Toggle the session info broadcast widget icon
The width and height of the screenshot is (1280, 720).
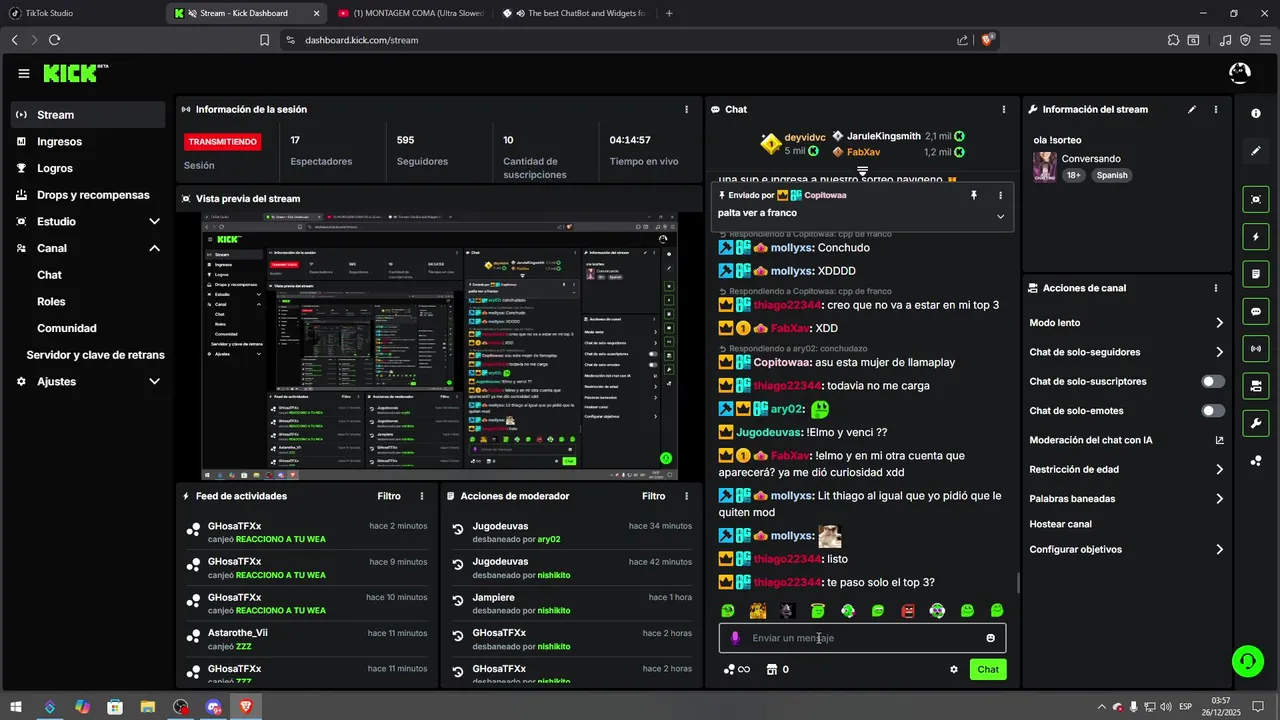click(x=1256, y=348)
